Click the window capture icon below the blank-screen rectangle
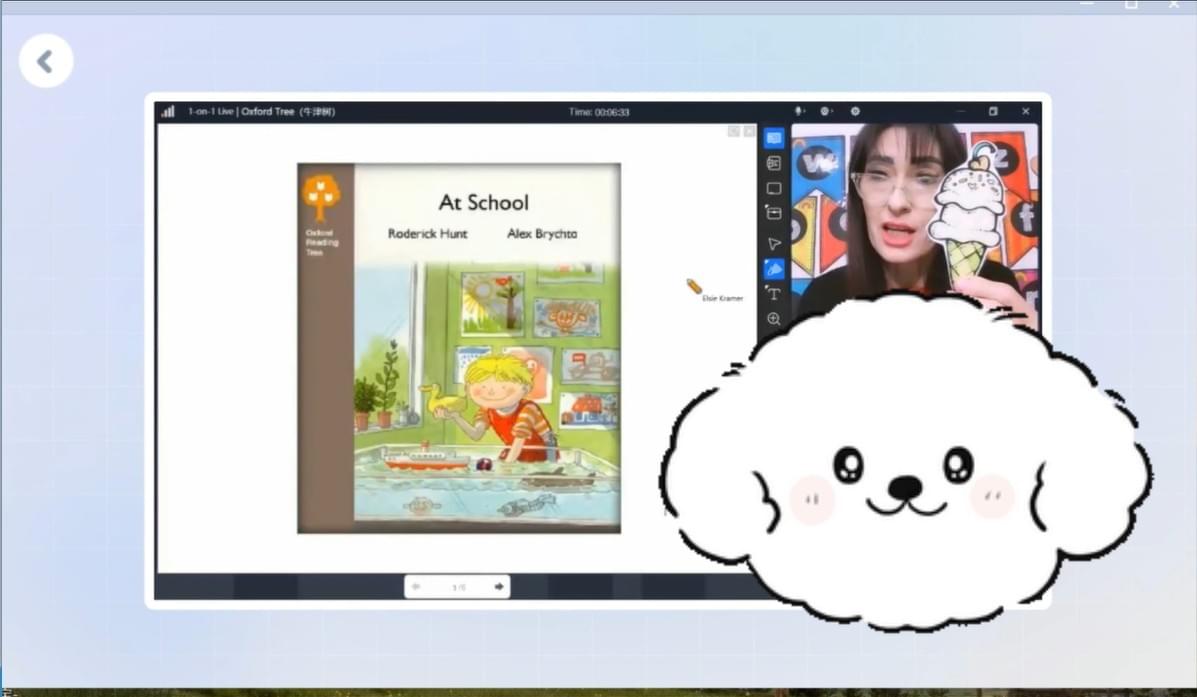Viewport: 1197px width, 697px height. (x=773, y=214)
